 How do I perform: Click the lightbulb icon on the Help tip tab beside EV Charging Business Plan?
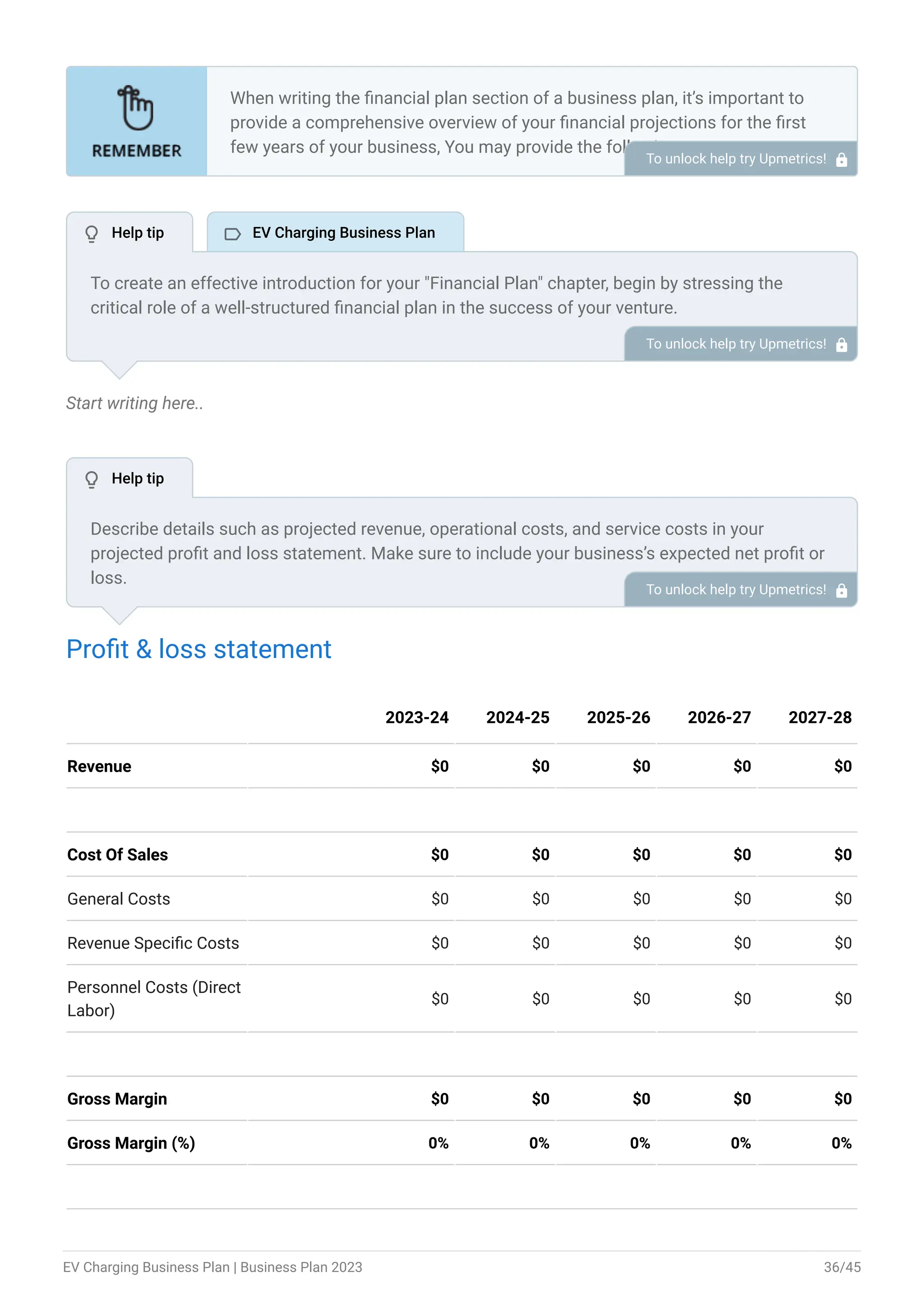(92, 233)
